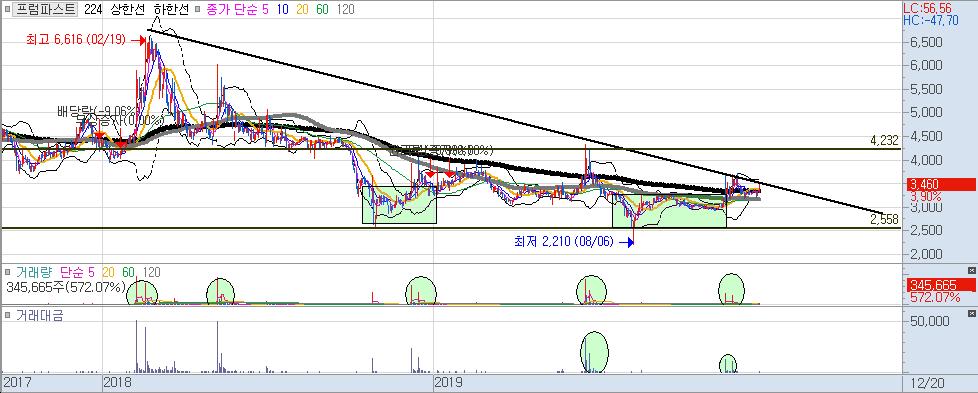Click the 종가 단순 moving average label
The height and width of the screenshot is (393, 978).
tap(232, 9)
